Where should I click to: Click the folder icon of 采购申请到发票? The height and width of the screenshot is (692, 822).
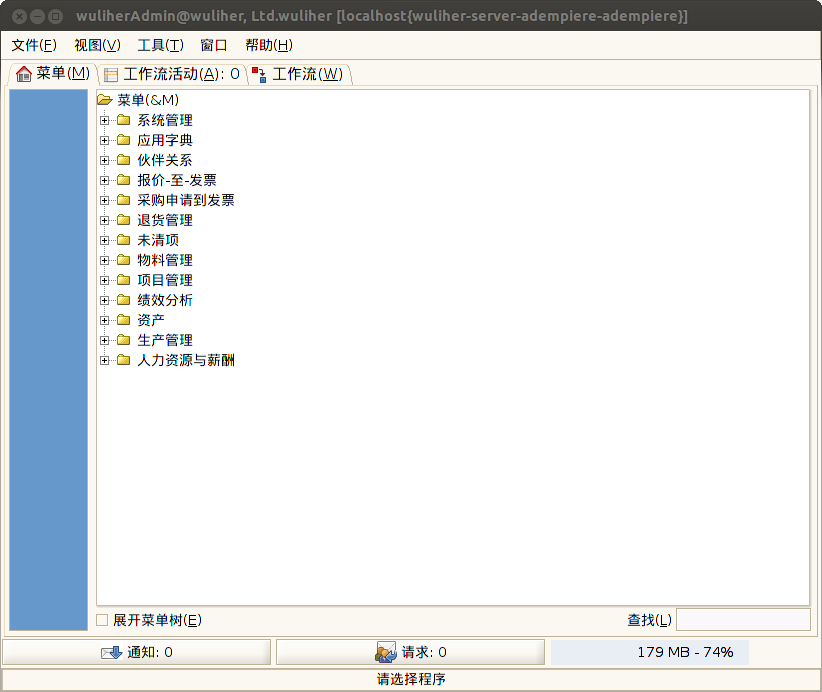124,200
